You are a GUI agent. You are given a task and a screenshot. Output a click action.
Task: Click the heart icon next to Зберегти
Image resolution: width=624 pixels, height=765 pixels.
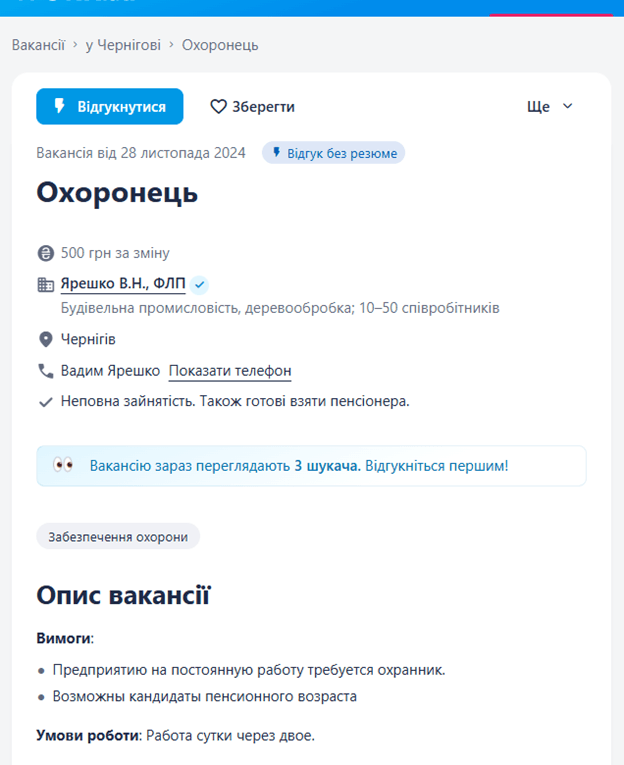(x=218, y=106)
